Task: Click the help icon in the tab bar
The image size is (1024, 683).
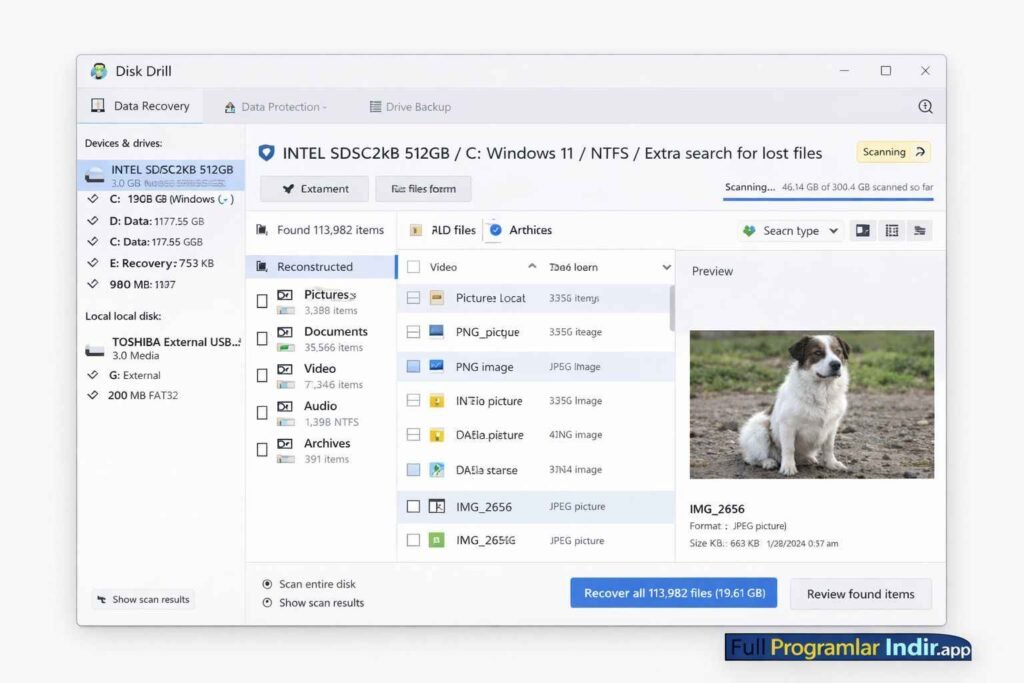Action: (925, 106)
